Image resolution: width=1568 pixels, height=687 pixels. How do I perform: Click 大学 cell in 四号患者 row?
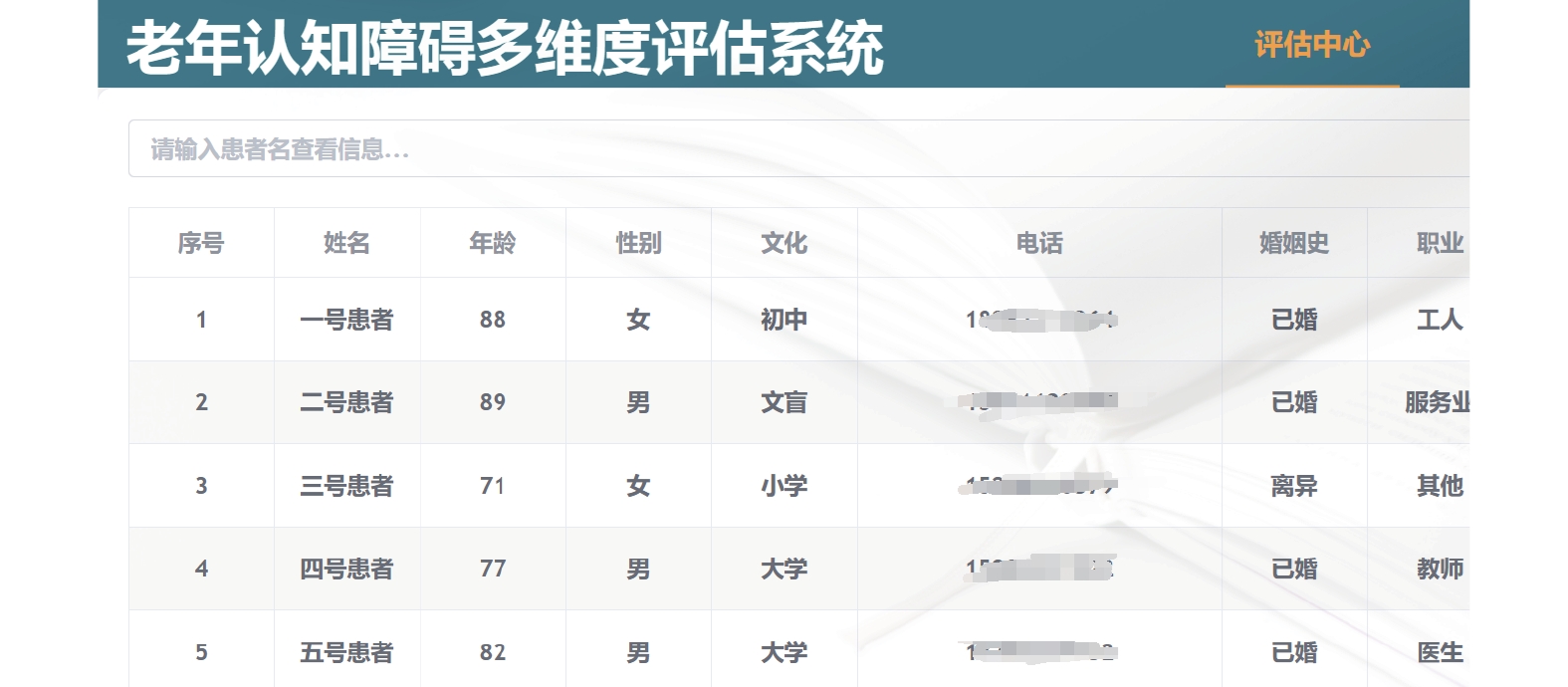click(x=784, y=569)
